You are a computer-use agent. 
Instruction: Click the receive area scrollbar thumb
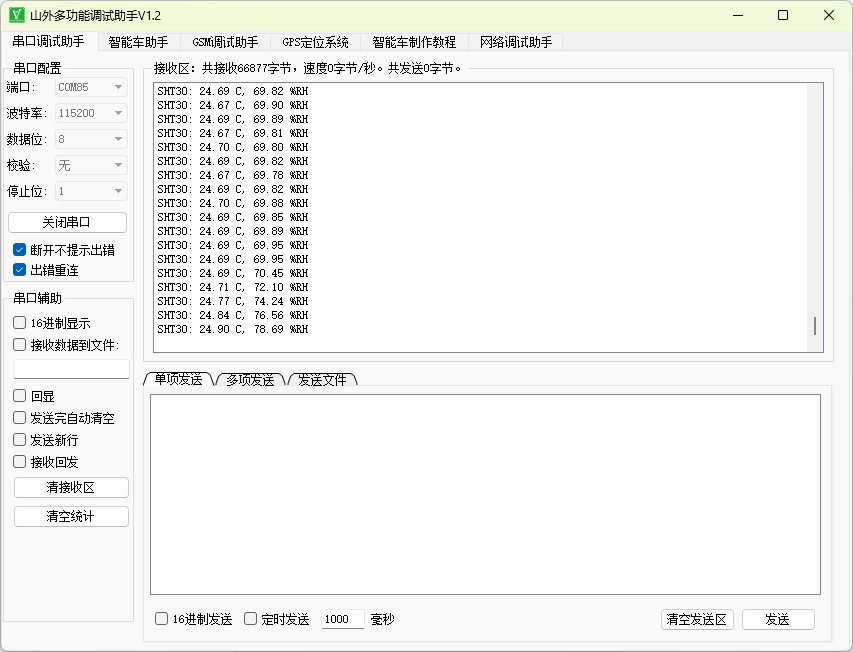(x=815, y=326)
